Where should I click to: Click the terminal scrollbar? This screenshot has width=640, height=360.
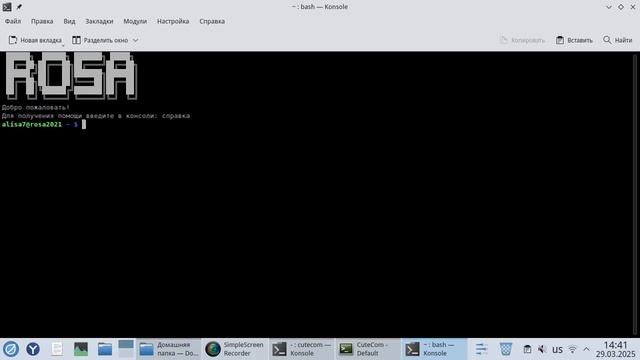tap(635, 194)
